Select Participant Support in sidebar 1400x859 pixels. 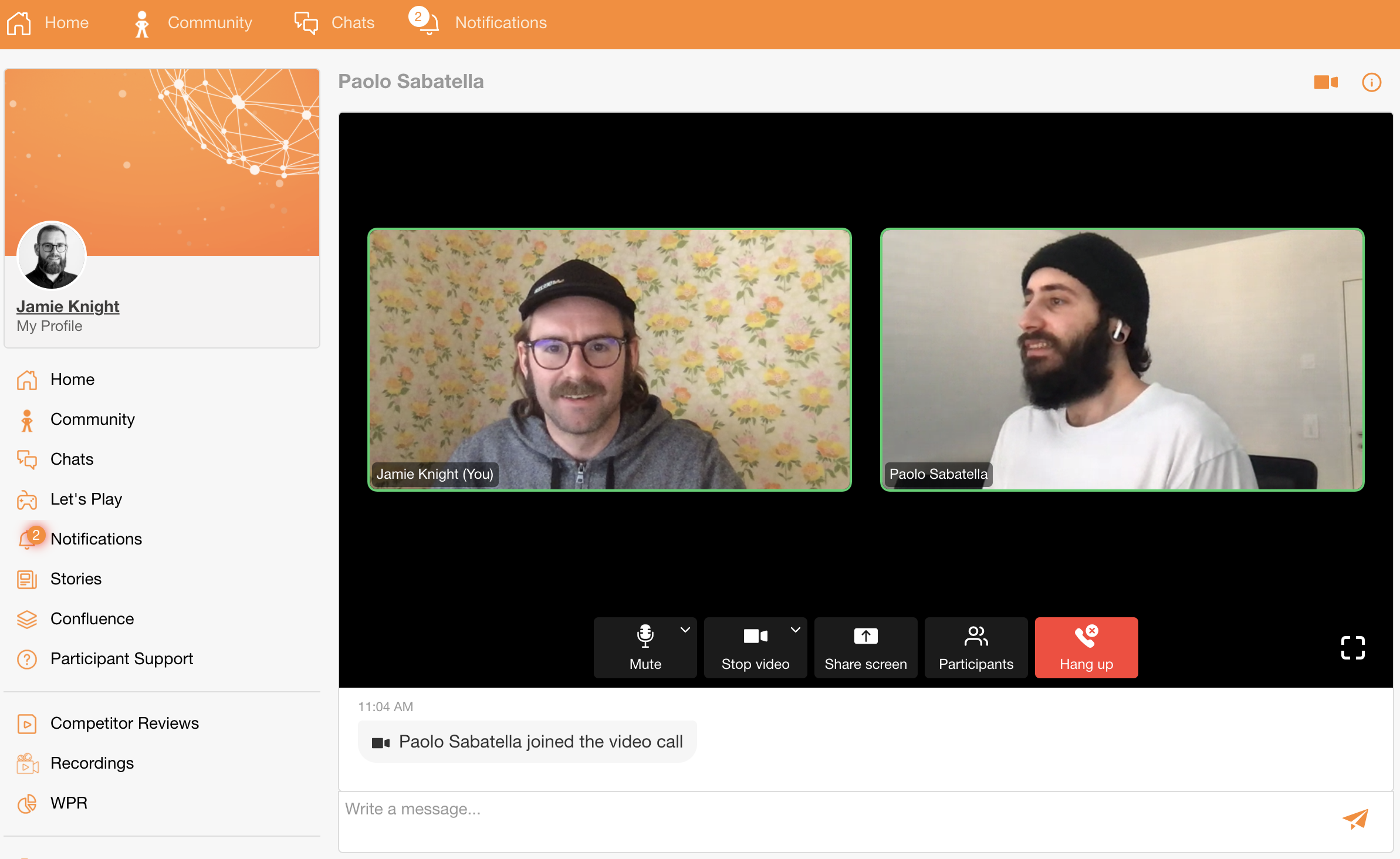tap(121, 659)
